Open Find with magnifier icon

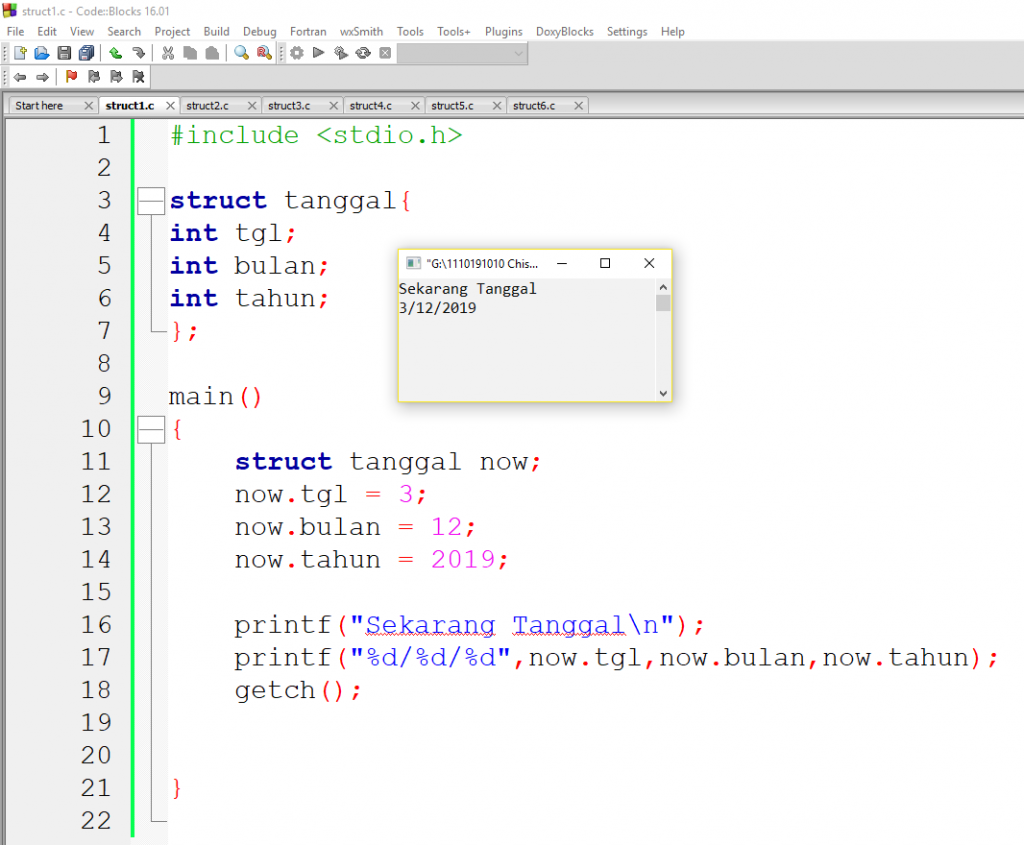242,53
